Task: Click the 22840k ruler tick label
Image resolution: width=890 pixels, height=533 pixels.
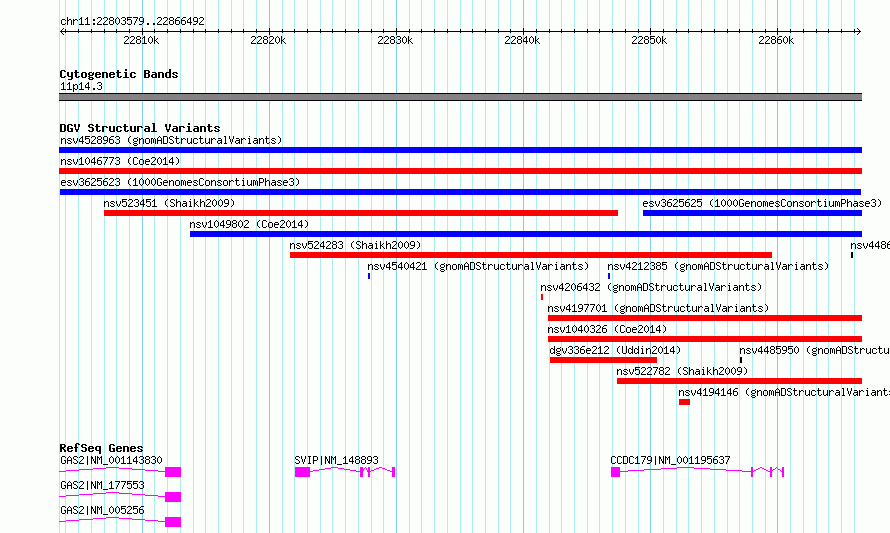Action: point(522,41)
